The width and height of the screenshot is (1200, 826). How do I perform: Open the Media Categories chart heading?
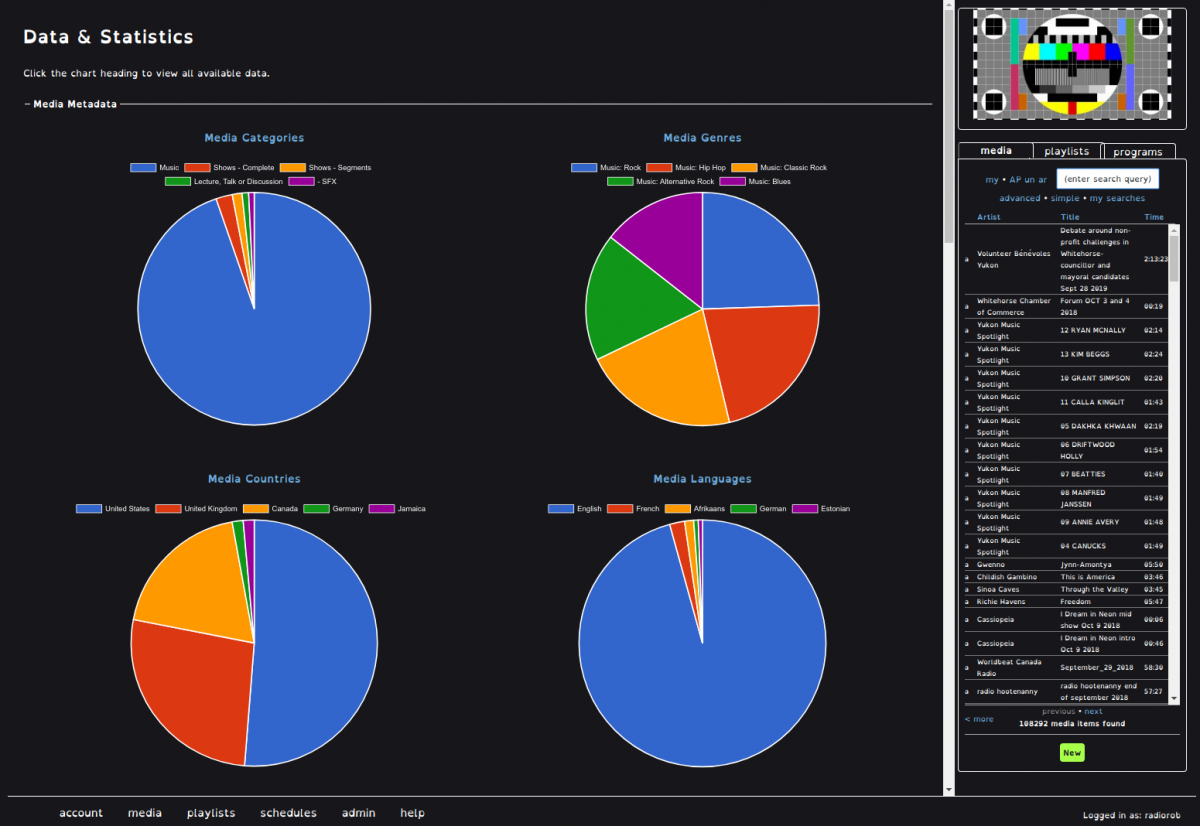pos(254,138)
